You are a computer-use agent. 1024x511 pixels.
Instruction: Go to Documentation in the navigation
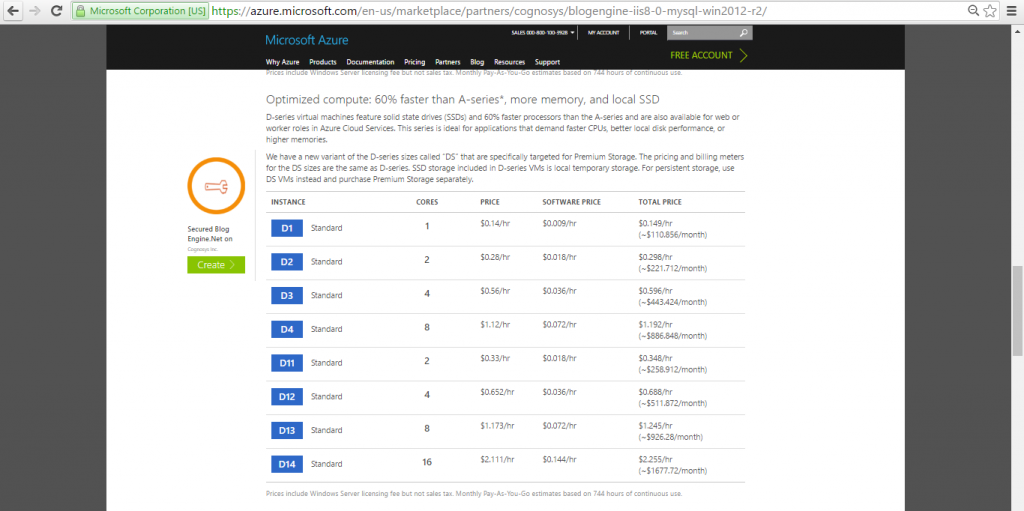[x=370, y=62]
